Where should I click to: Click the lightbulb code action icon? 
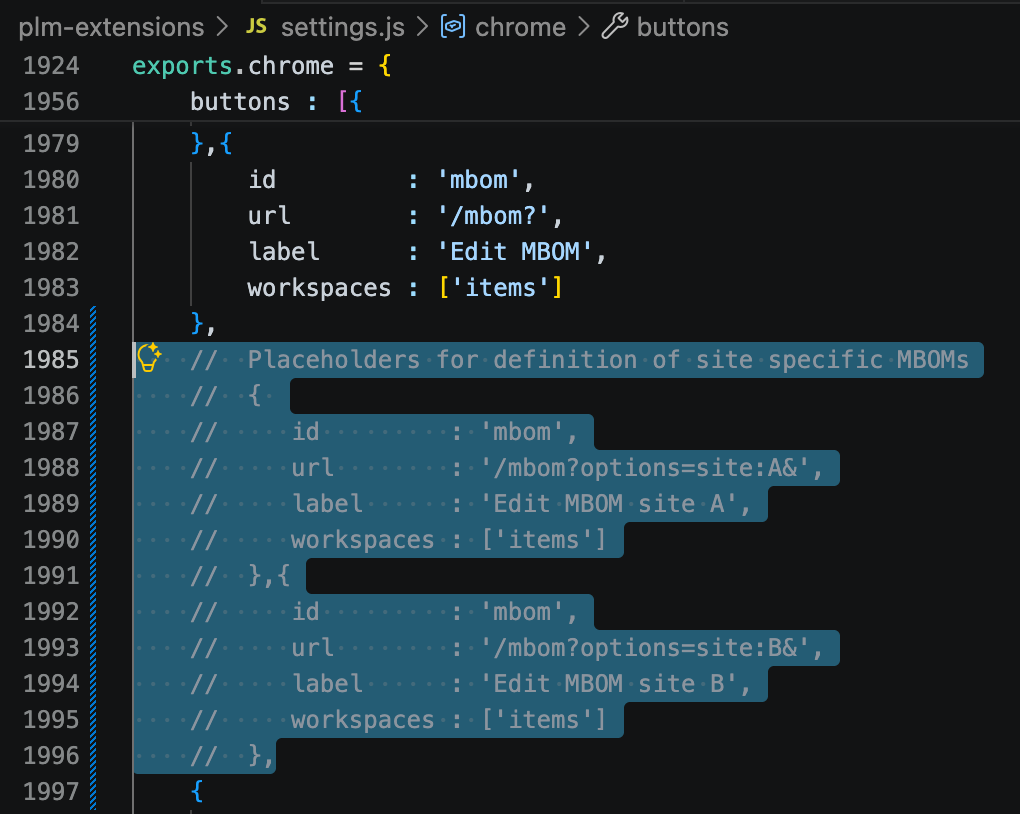(149, 357)
